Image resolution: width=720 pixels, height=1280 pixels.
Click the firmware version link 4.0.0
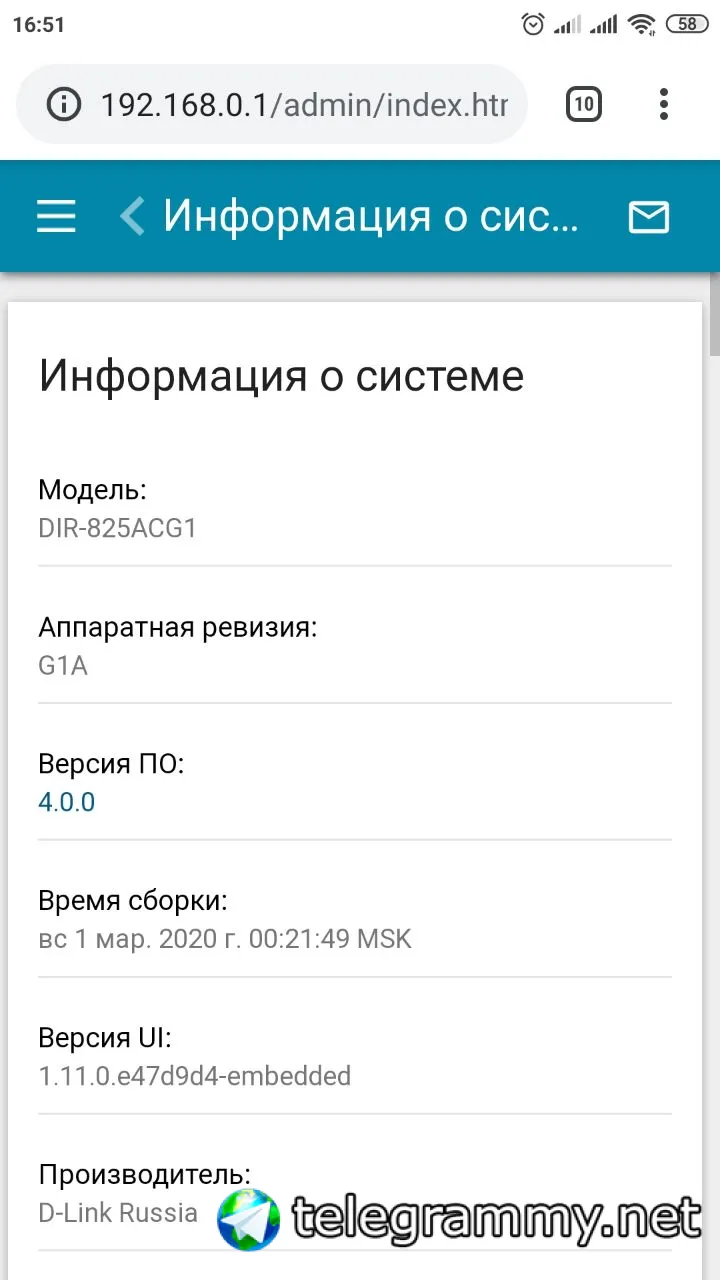[x=67, y=801]
